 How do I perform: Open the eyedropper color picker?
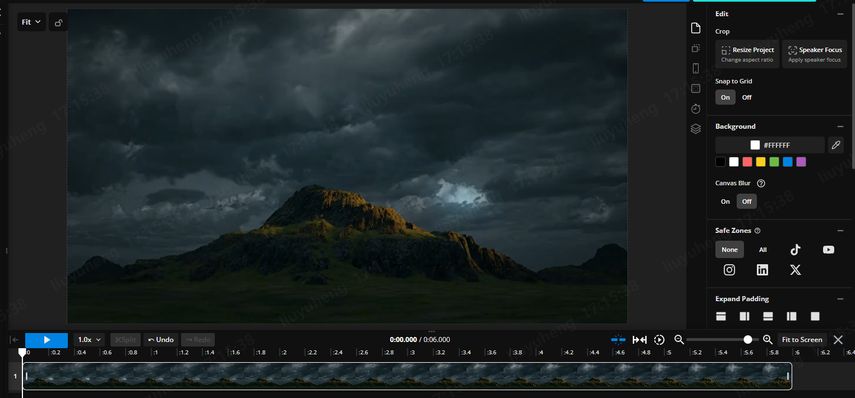tap(836, 145)
